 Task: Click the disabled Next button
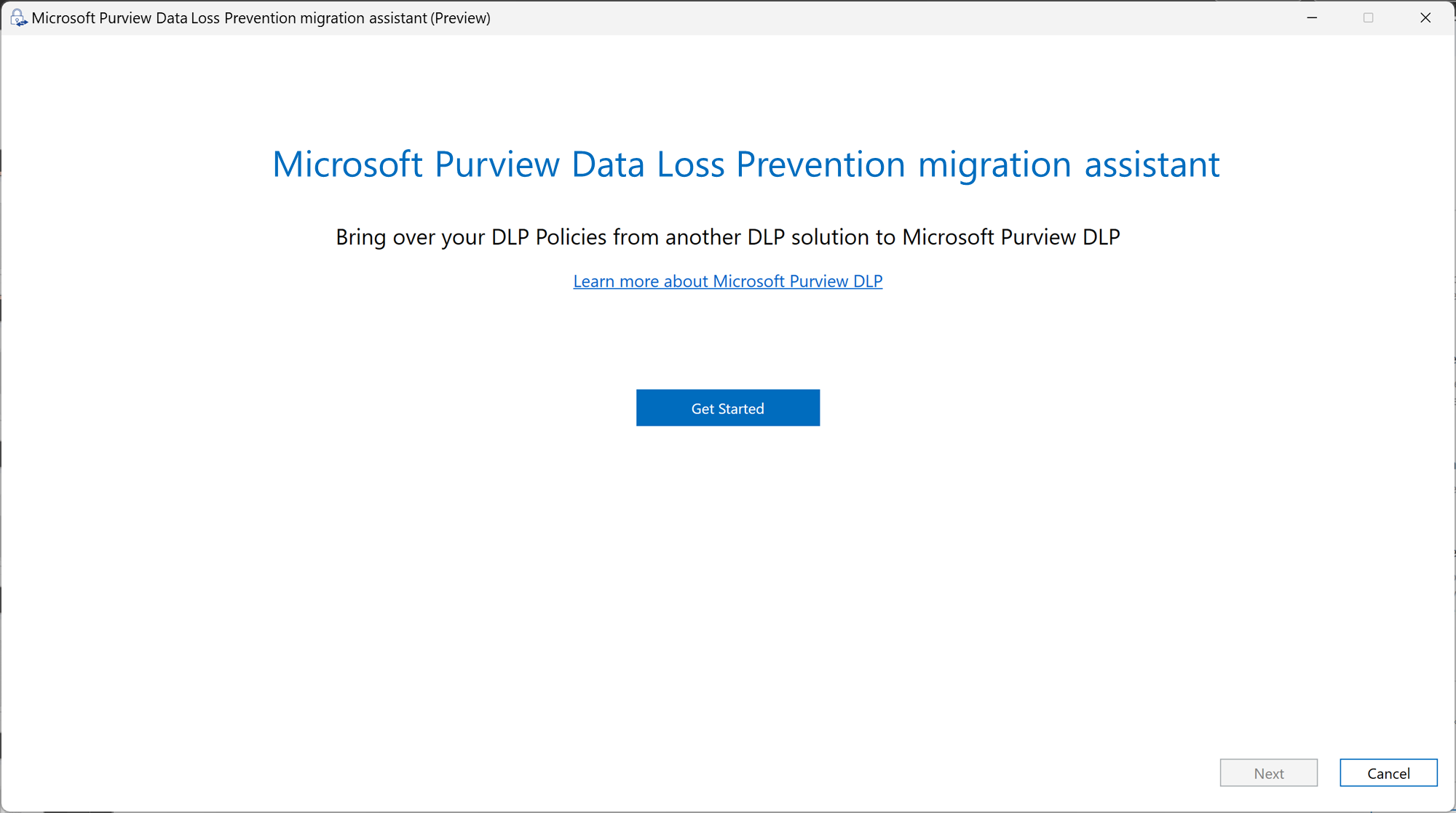click(1268, 773)
